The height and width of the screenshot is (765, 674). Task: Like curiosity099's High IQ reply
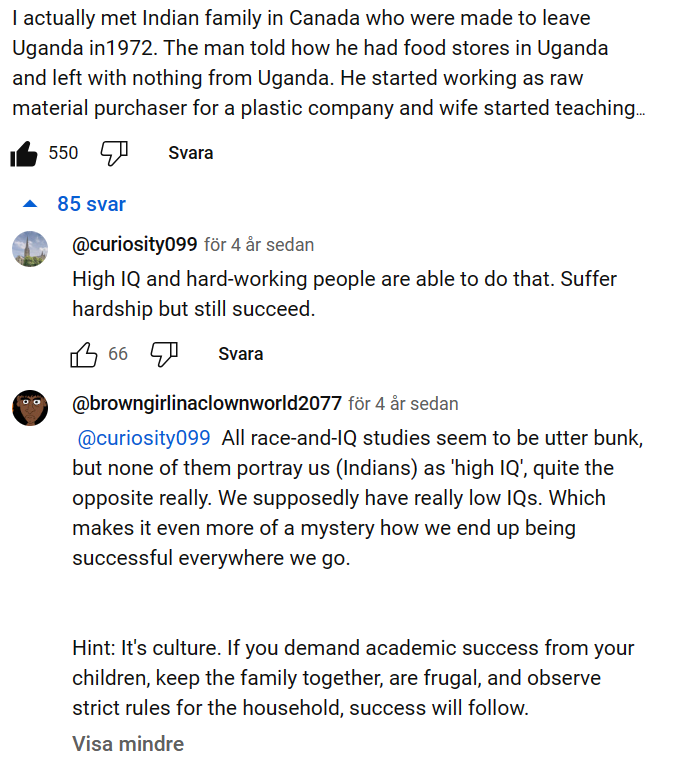(83, 354)
